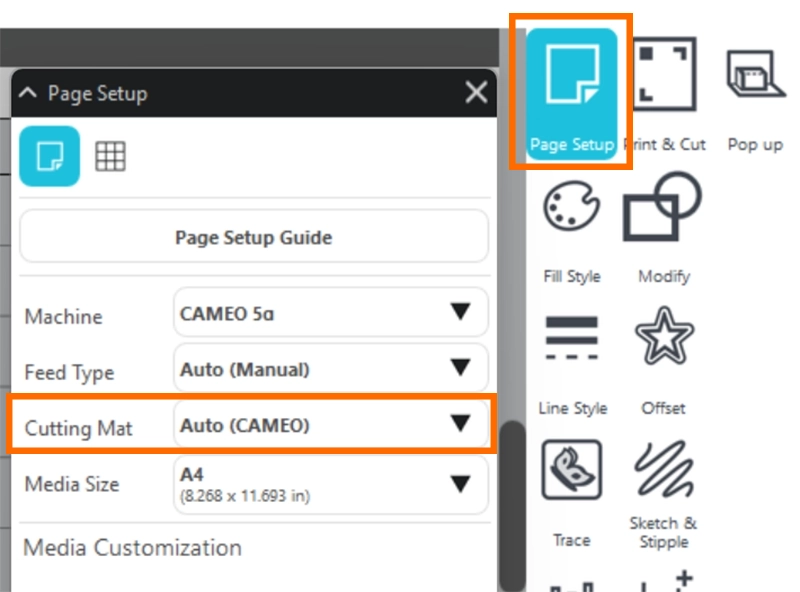Expand the Machine dropdown showing CAMEO 5α
The height and width of the screenshot is (592, 800).
click(x=330, y=313)
